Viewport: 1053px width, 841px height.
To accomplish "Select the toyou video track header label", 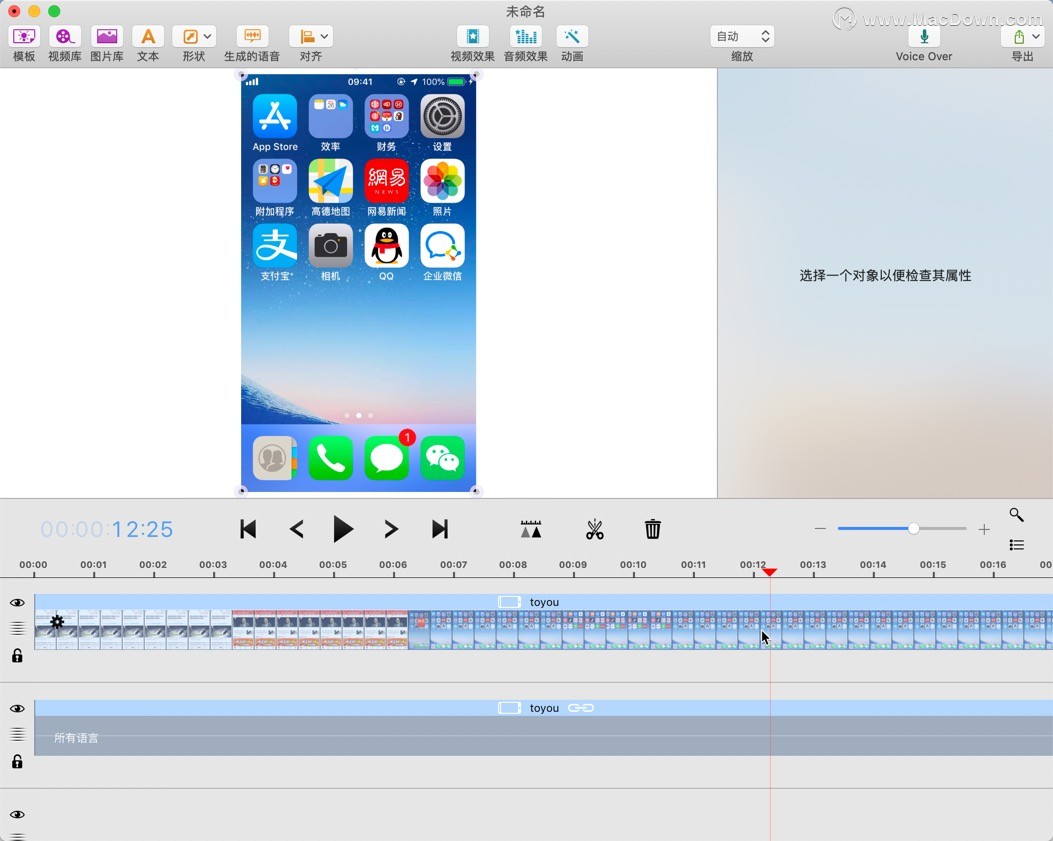I will 544,602.
